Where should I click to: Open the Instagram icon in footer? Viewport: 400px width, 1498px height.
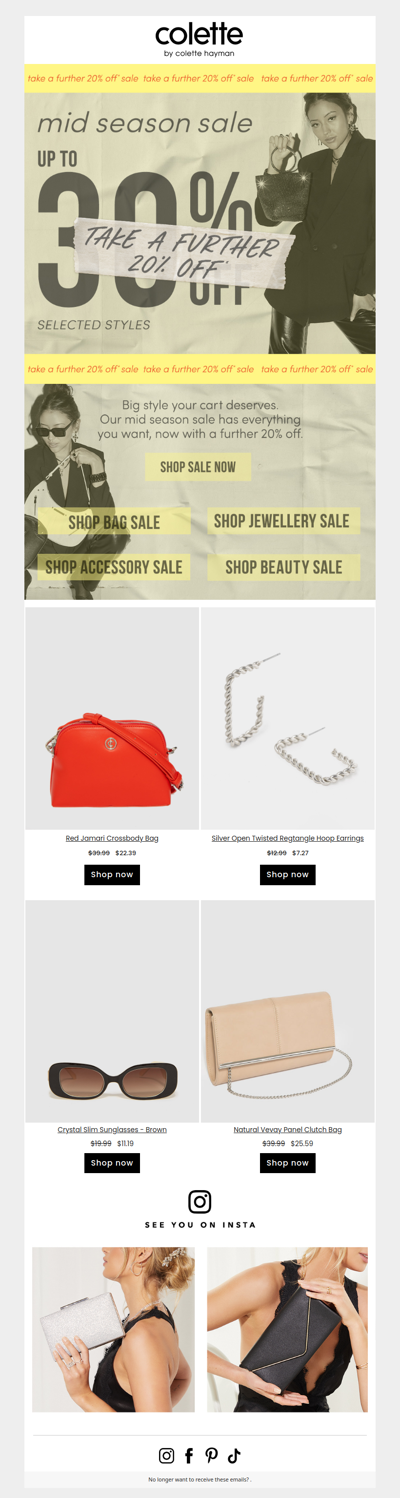167,1455
